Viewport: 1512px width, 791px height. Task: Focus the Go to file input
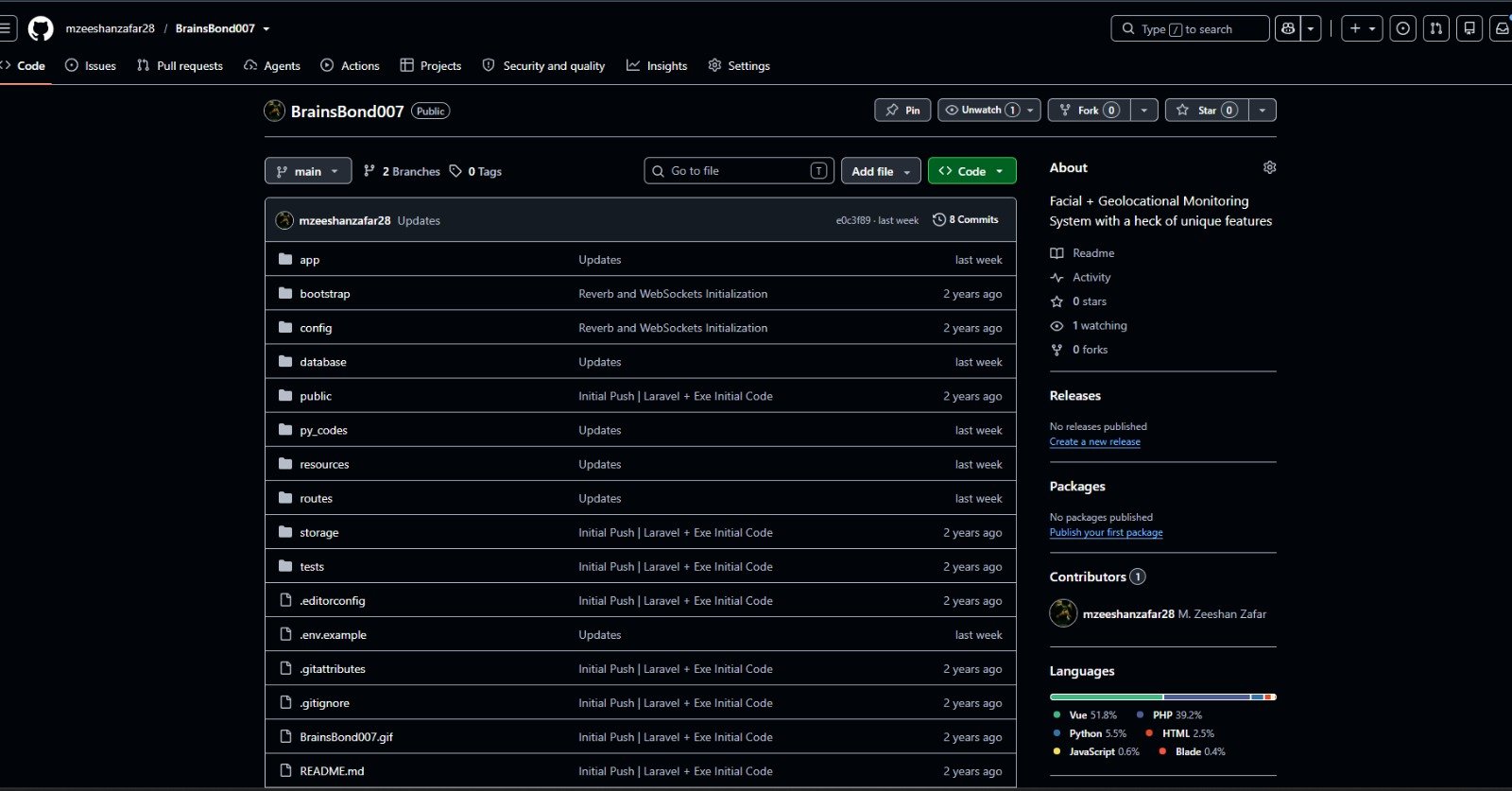[x=739, y=171]
